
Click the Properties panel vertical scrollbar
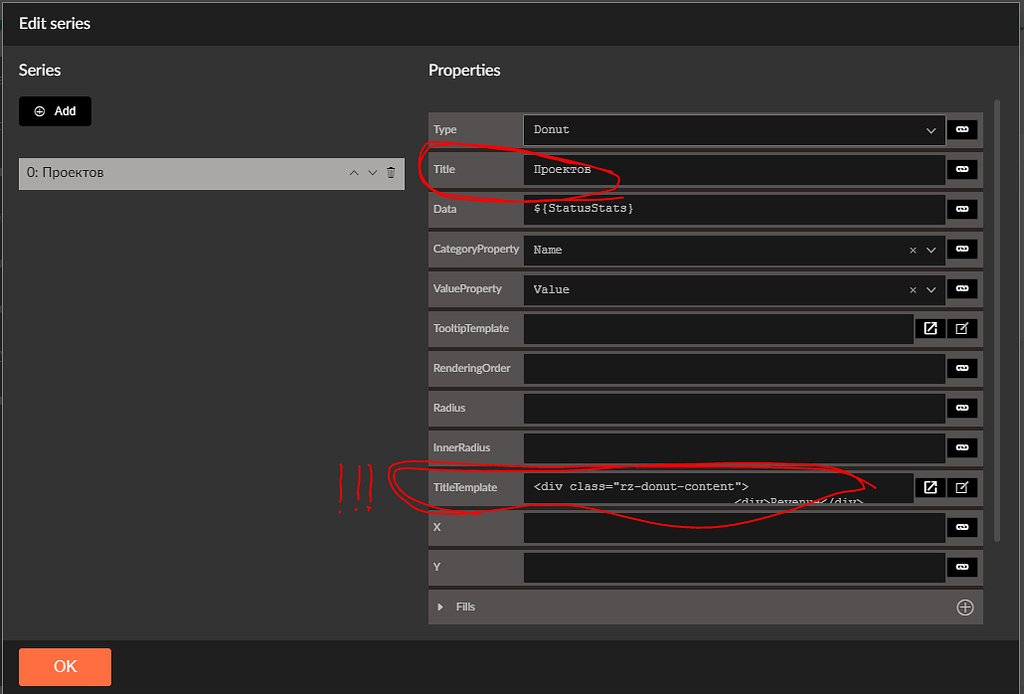[x=995, y=320]
